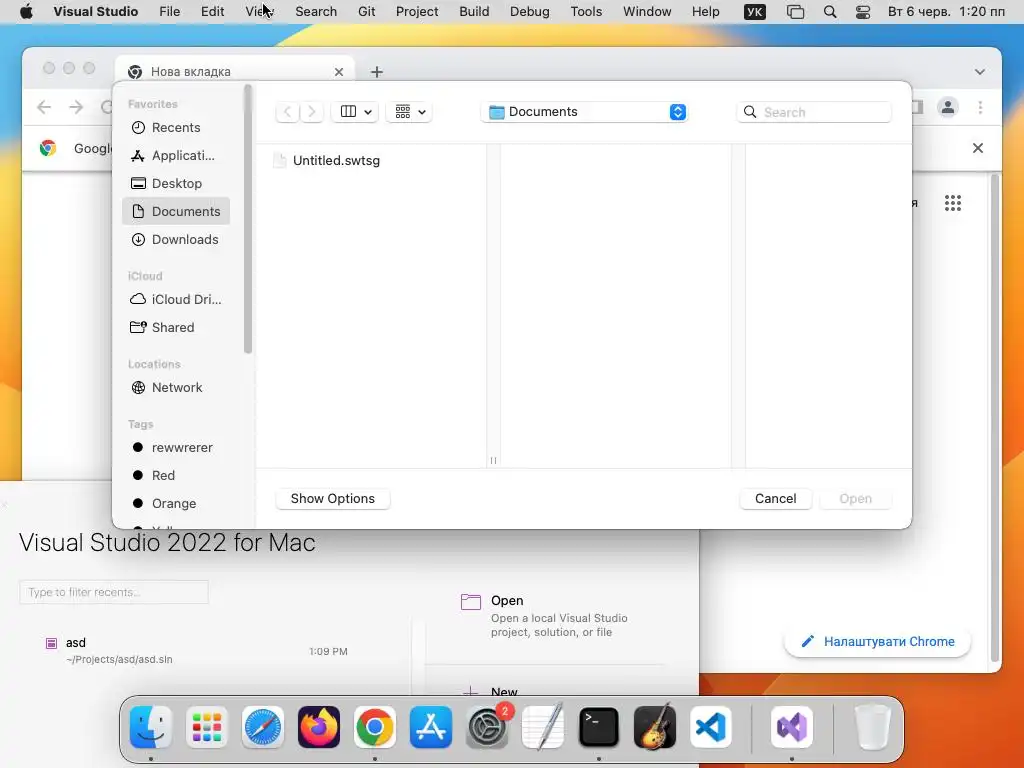
Task: Click the filter recents field
Action: click(x=114, y=592)
